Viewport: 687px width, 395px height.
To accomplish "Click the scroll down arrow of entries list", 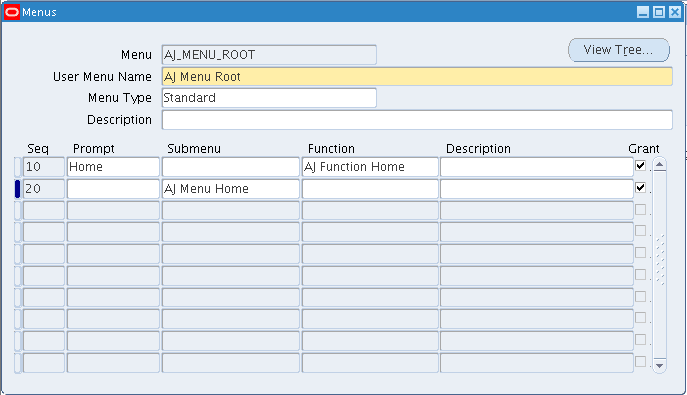I will [x=659, y=365].
